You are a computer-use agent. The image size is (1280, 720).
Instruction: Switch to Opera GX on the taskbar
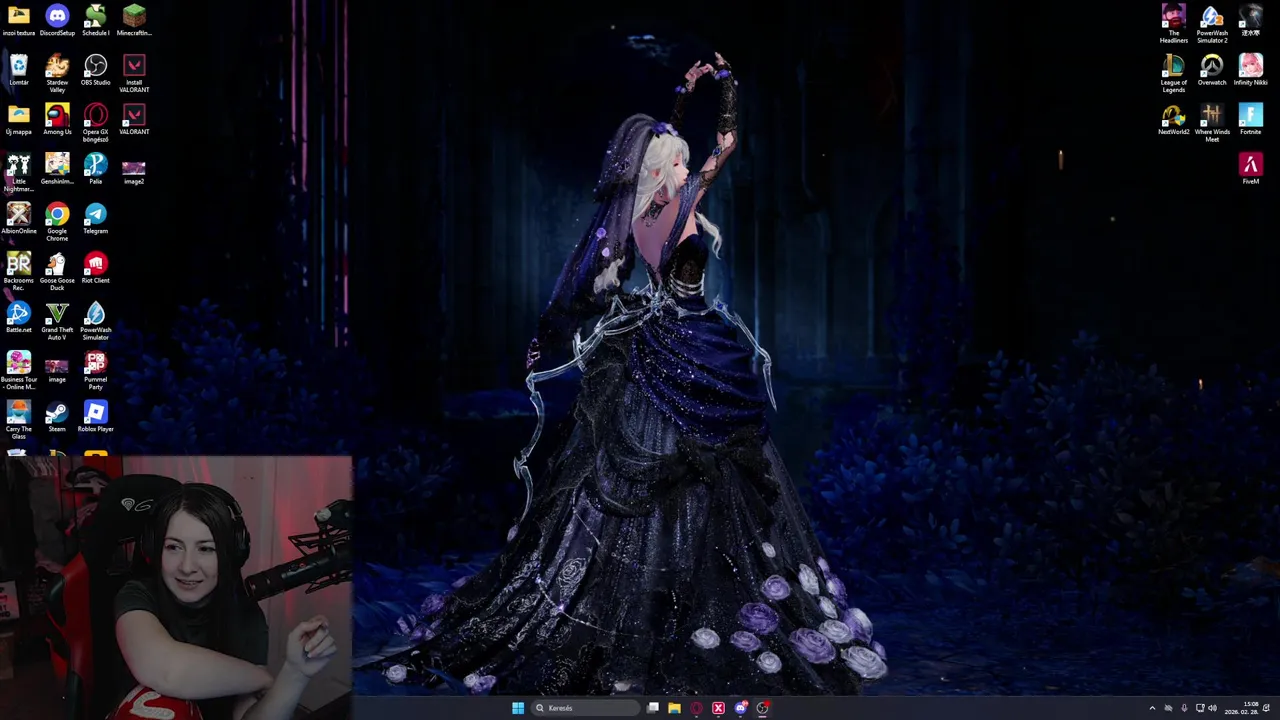[x=696, y=708]
